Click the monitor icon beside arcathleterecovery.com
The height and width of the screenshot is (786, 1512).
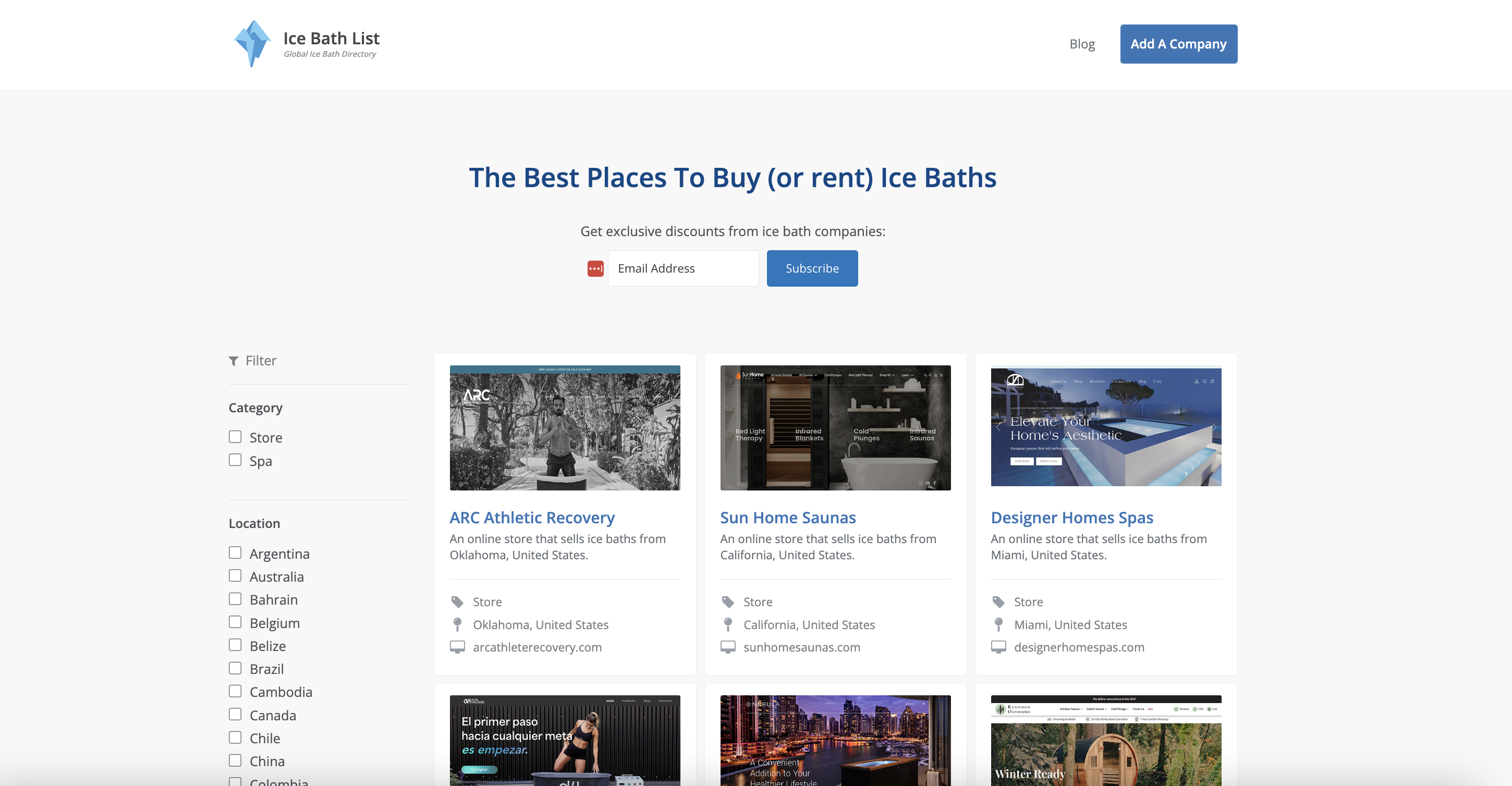[457, 647]
